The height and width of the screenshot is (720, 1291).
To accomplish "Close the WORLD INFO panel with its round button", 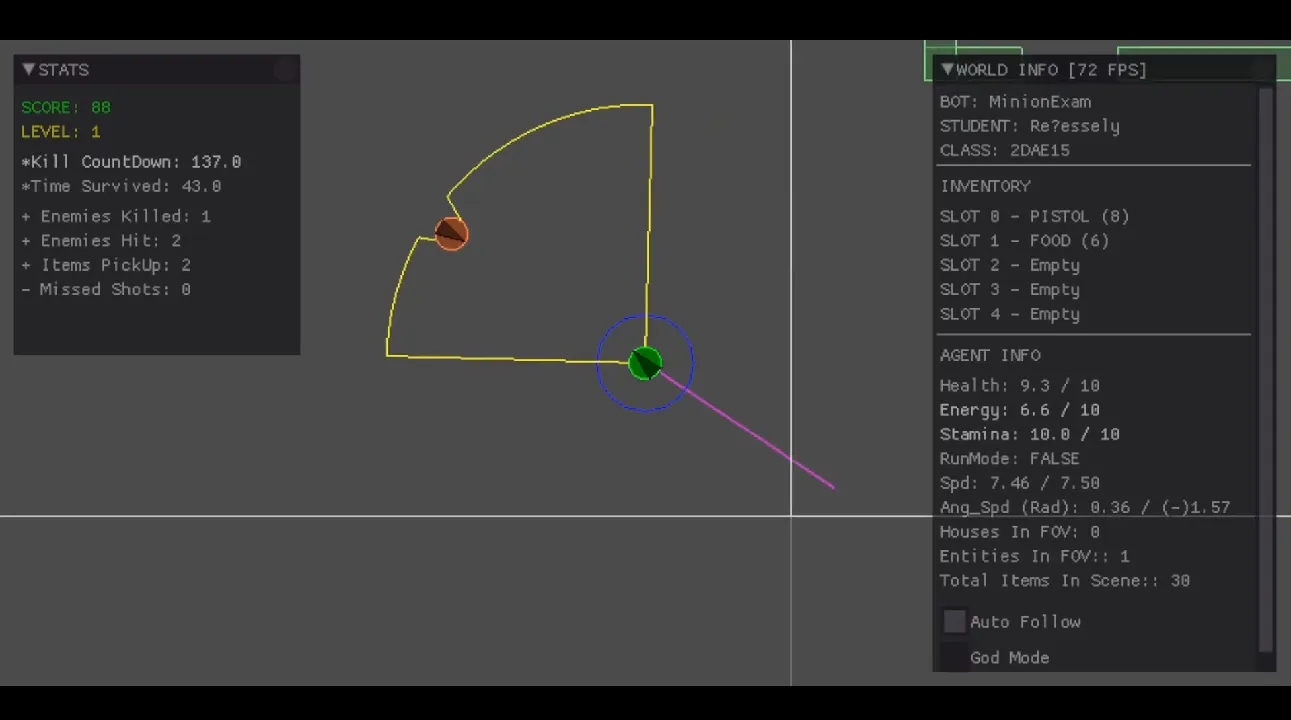I will [1262, 69].
